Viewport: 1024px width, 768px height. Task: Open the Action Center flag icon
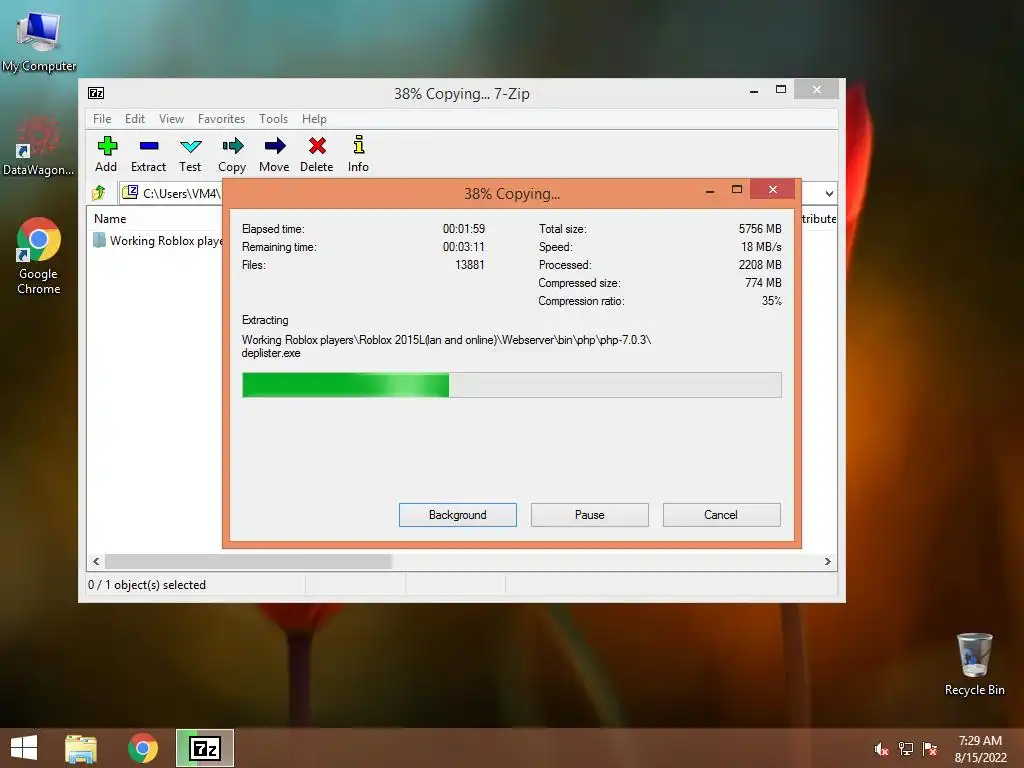930,749
